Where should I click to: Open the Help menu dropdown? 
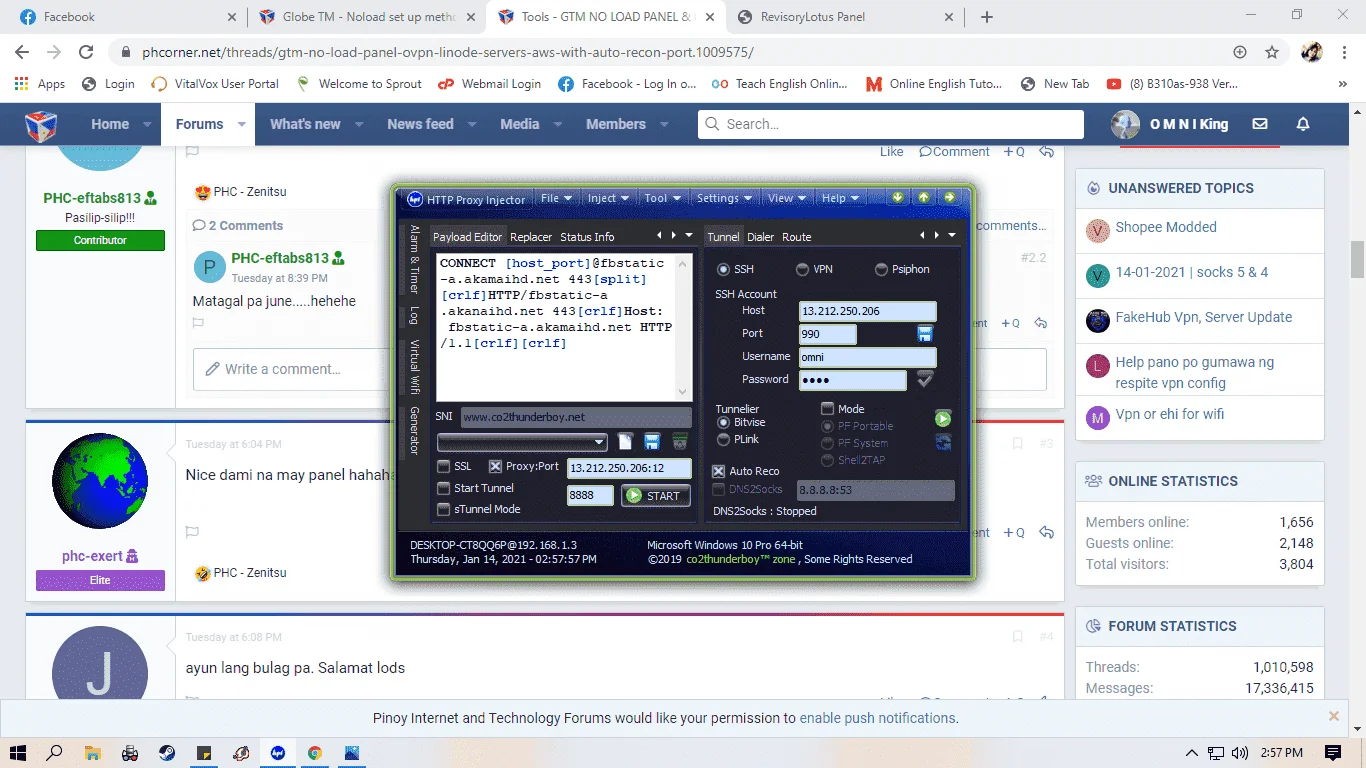[x=840, y=198]
